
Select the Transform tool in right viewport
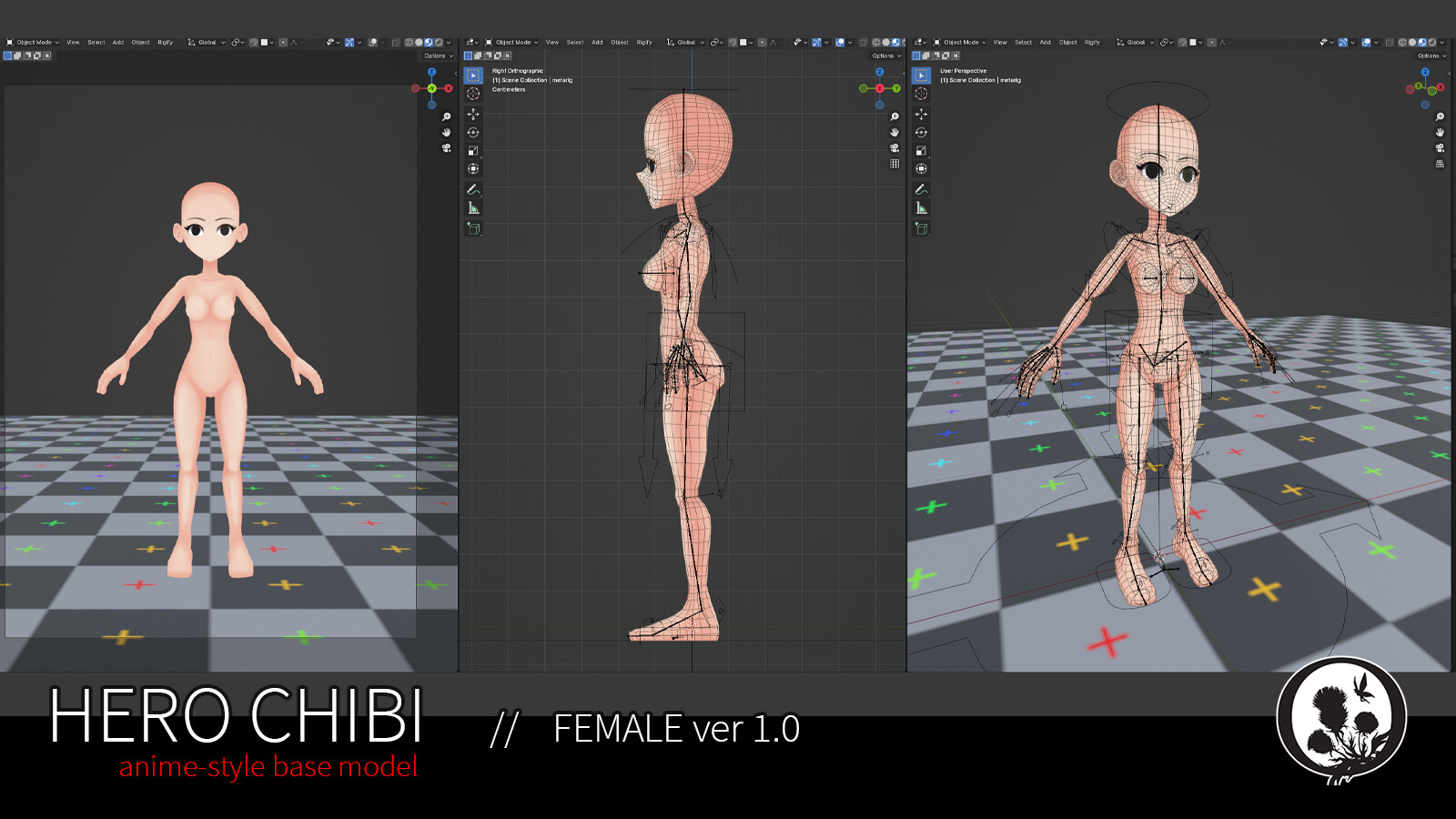[921, 168]
